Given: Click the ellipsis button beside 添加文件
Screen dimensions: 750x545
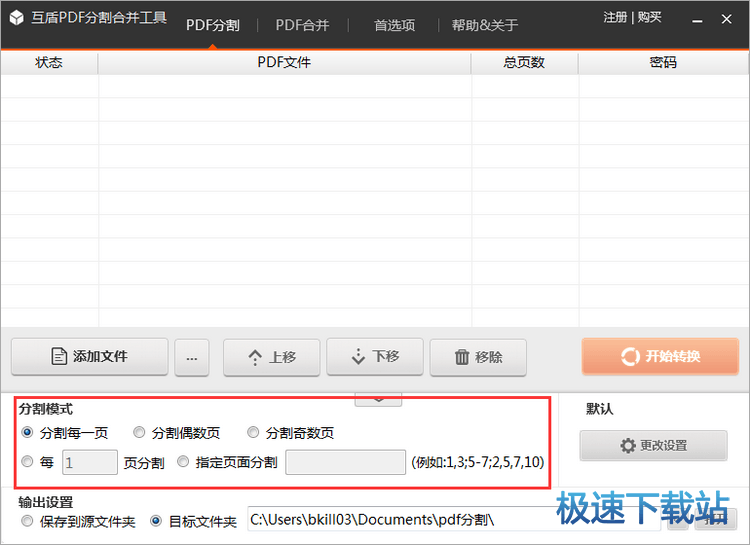Looking at the screenshot, I should 192,358.
